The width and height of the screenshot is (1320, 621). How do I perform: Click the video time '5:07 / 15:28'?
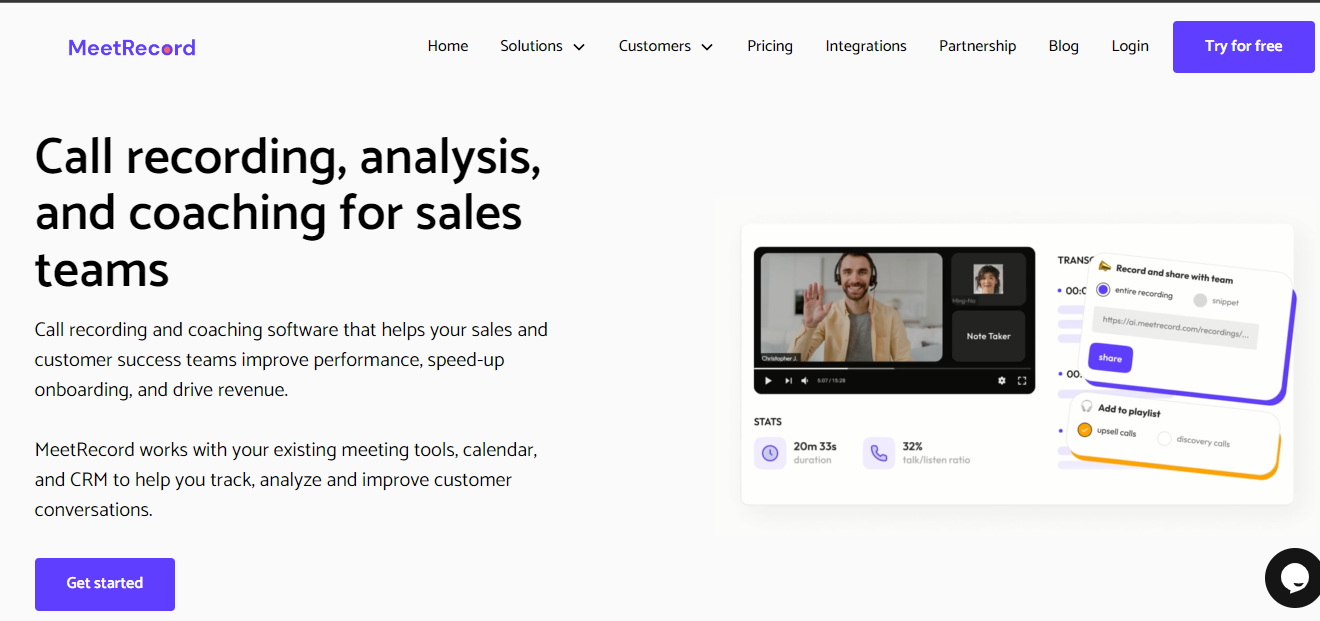click(x=831, y=381)
